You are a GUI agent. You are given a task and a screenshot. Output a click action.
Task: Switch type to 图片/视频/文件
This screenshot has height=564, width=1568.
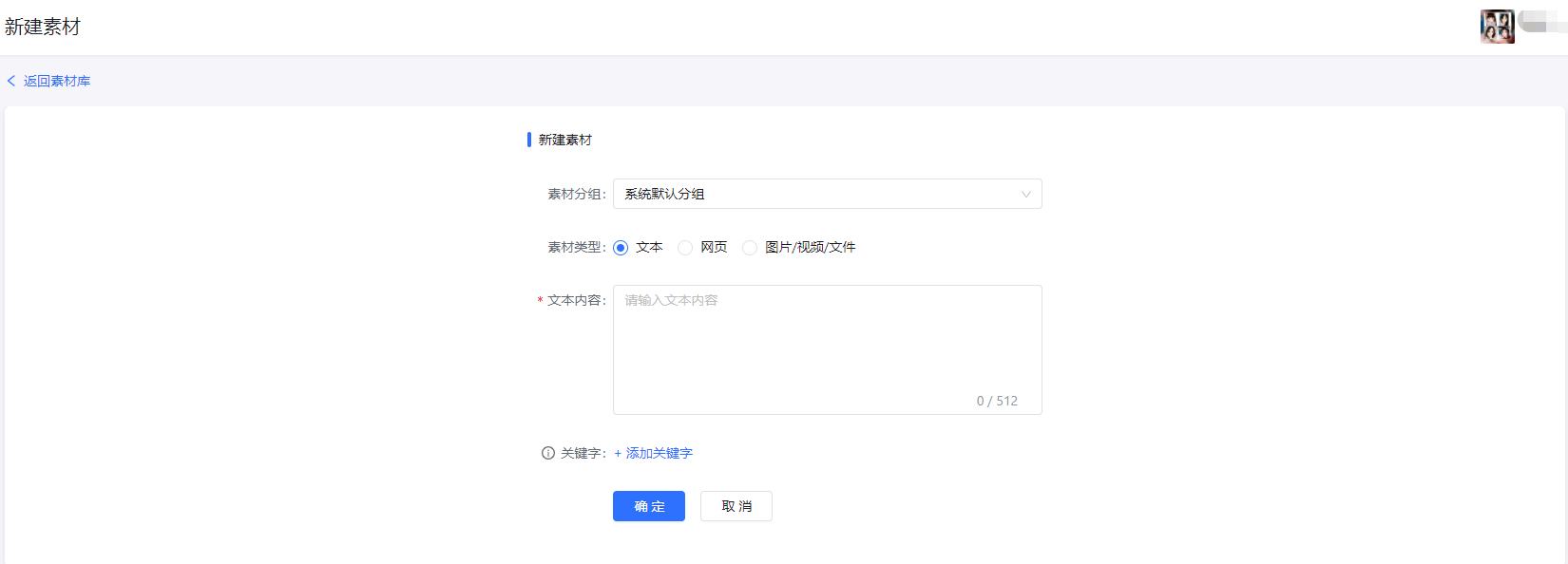[x=750, y=248]
